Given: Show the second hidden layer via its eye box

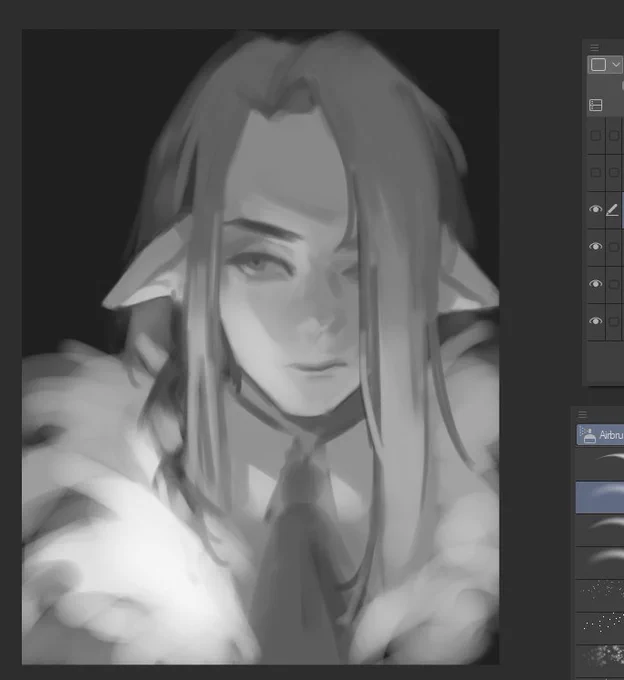Looking at the screenshot, I should (596, 173).
